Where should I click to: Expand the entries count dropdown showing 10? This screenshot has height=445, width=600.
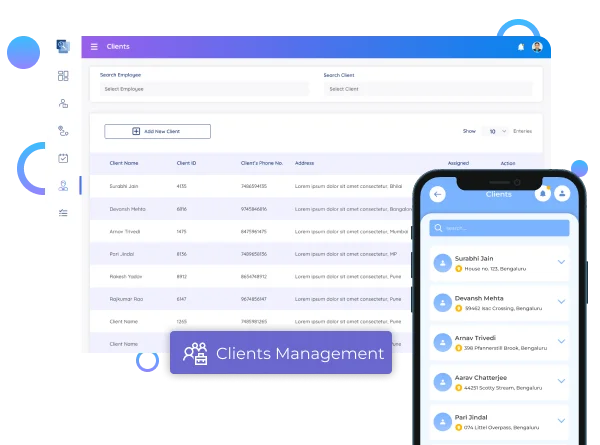pyautogui.click(x=495, y=131)
